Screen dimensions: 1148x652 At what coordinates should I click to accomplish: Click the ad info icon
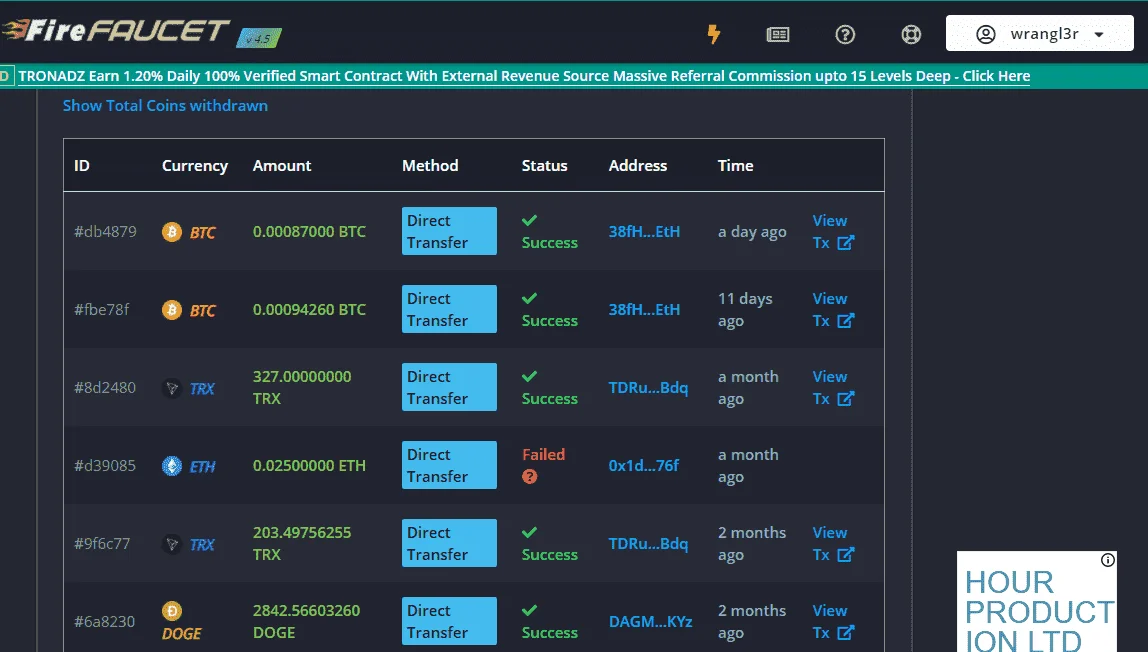coord(1108,560)
